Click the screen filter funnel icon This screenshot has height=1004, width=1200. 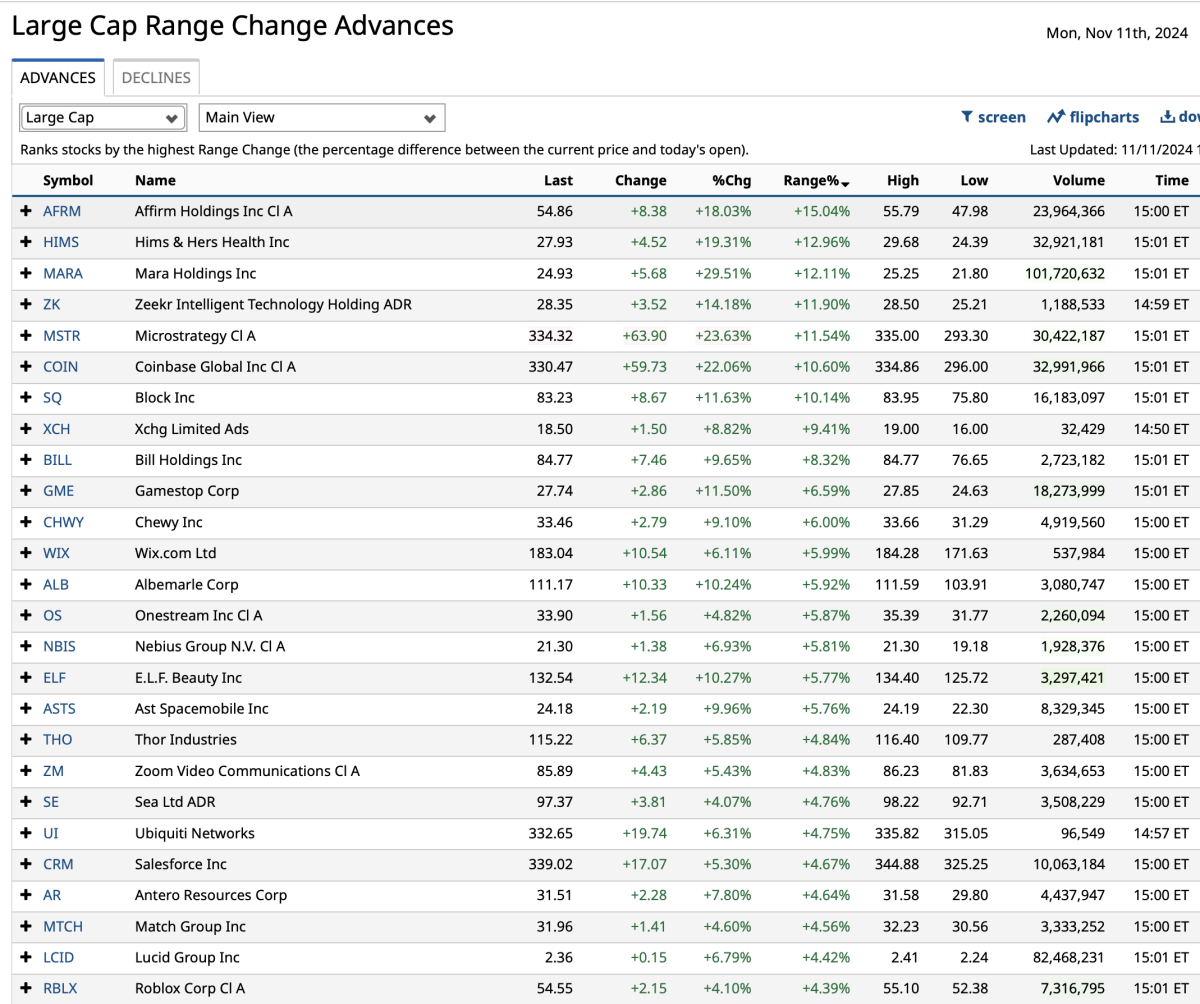point(967,117)
